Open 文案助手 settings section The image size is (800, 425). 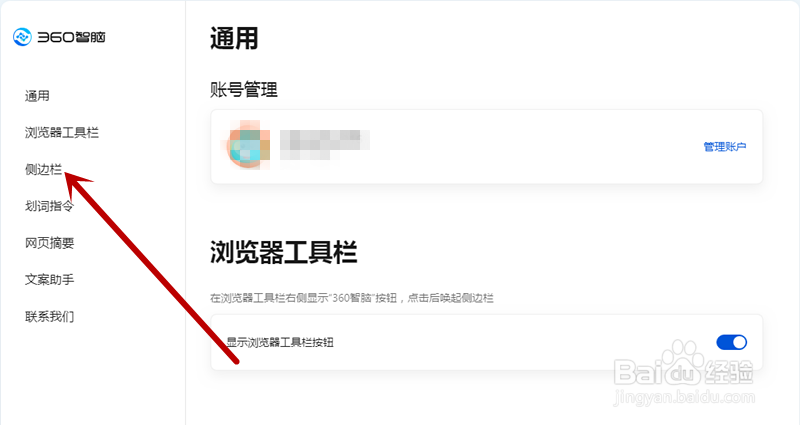49,280
